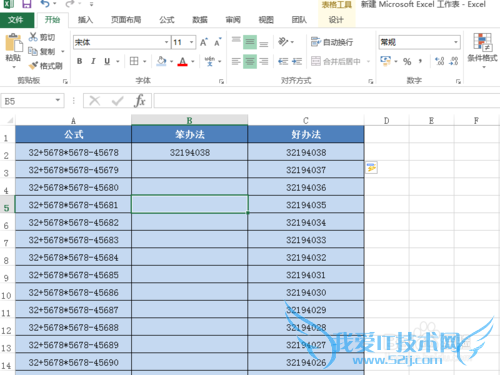Screen dimensions: 500x375
Task: Select align left icon
Action: tap(236, 61)
